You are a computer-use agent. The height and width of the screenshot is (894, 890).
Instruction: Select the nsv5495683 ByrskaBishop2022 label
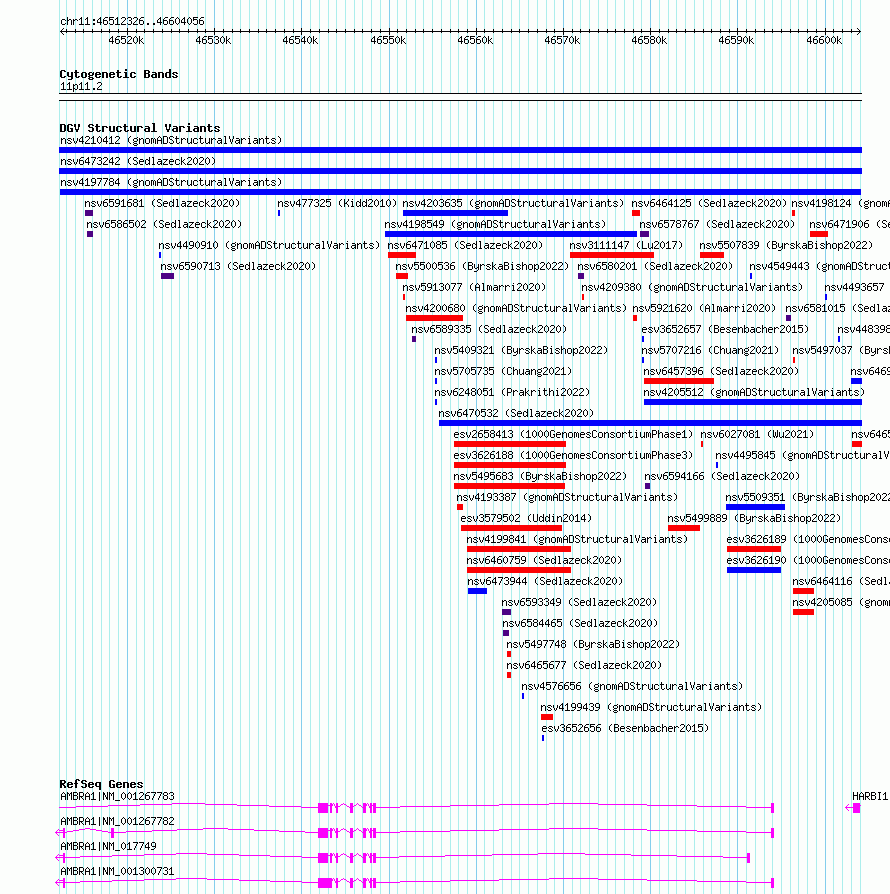coord(540,477)
